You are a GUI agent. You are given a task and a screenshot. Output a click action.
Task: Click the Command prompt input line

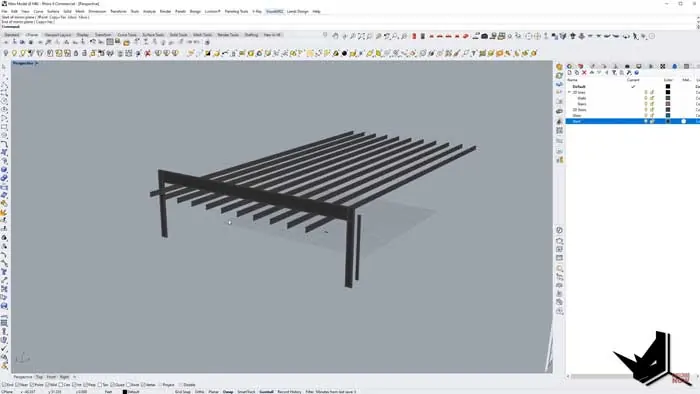tap(348, 27)
